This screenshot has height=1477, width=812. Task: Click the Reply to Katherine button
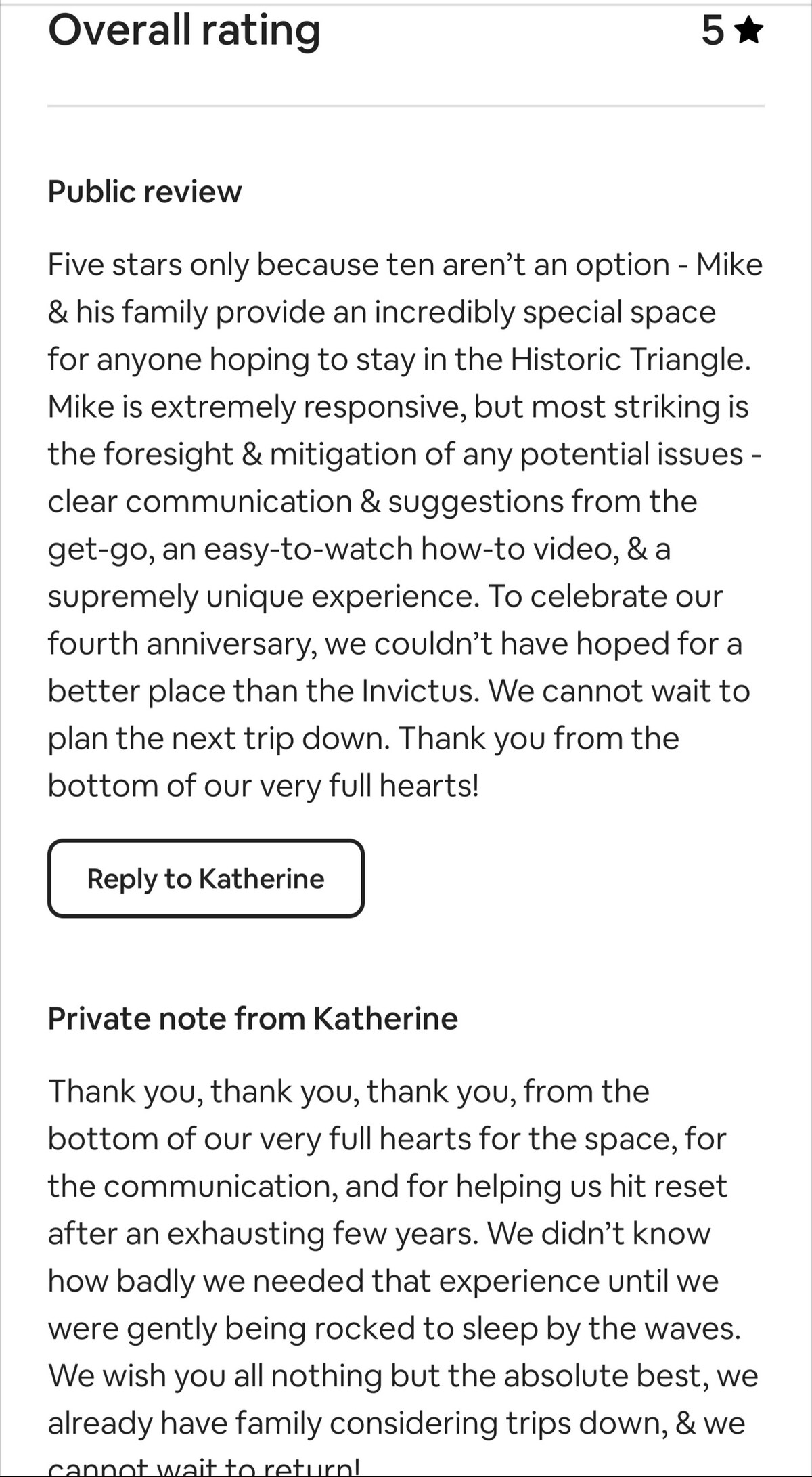click(x=206, y=879)
